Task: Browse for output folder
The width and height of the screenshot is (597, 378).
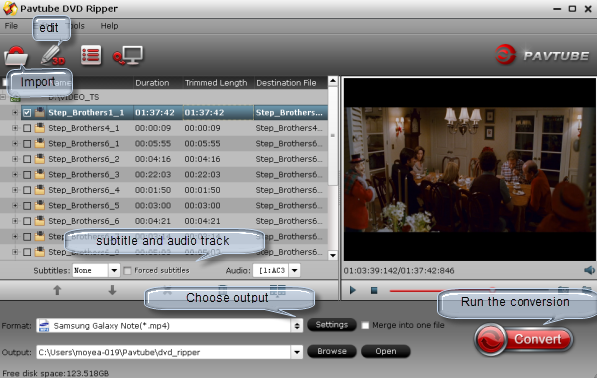Action: coord(332,351)
